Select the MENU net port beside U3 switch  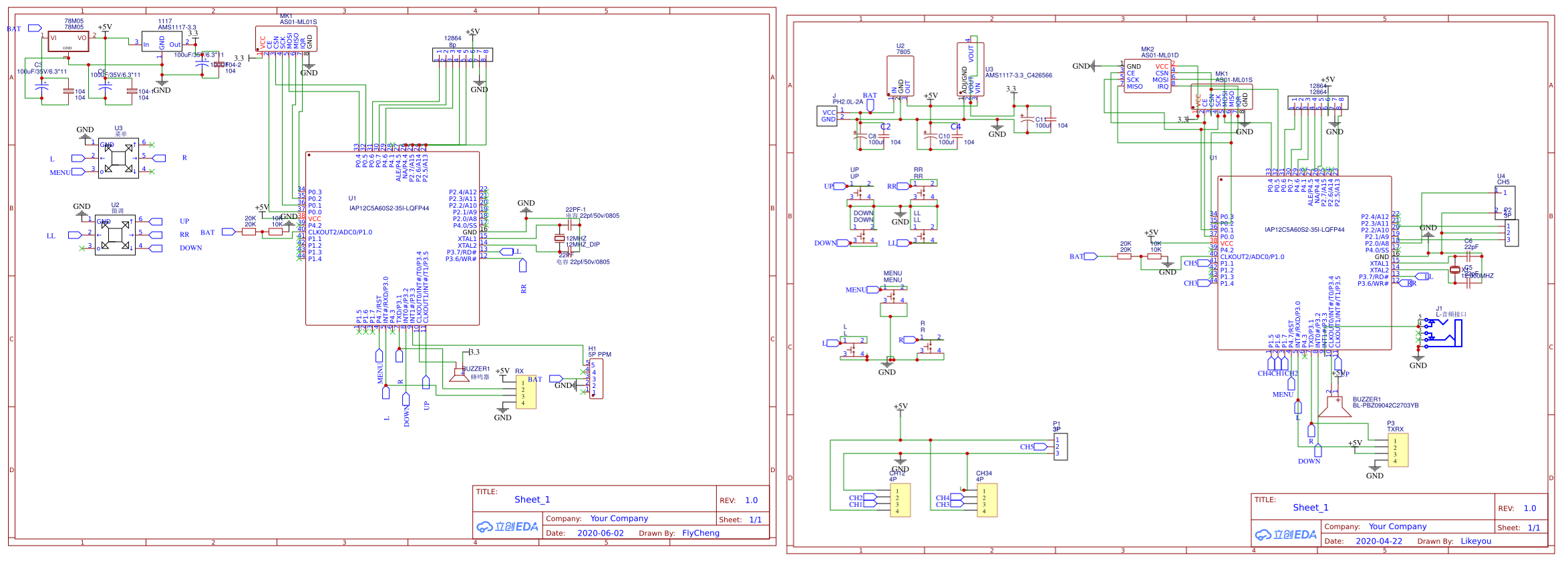[79, 172]
